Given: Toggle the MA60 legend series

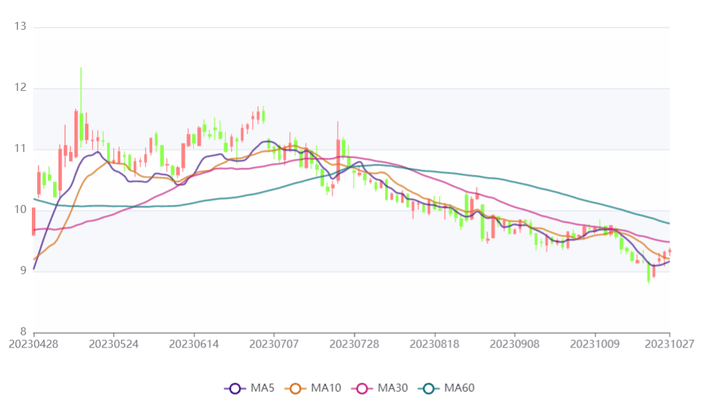Looking at the screenshot, I should coord(446,388).
